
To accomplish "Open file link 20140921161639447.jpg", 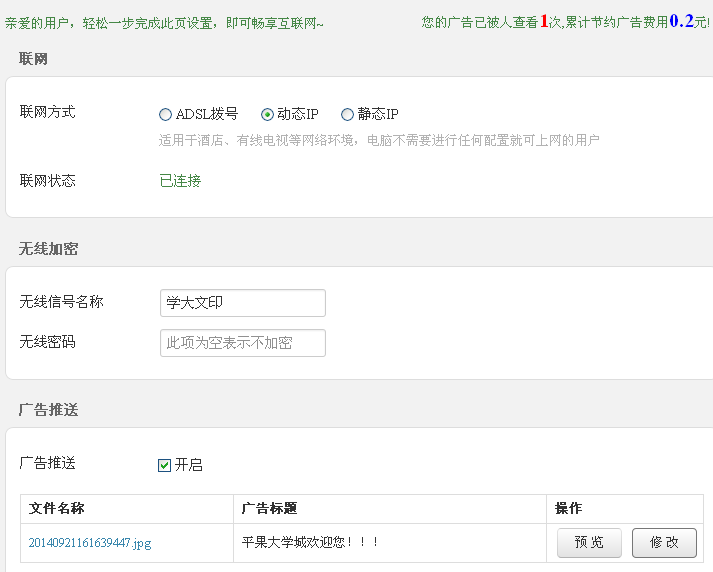I will 90,542.
